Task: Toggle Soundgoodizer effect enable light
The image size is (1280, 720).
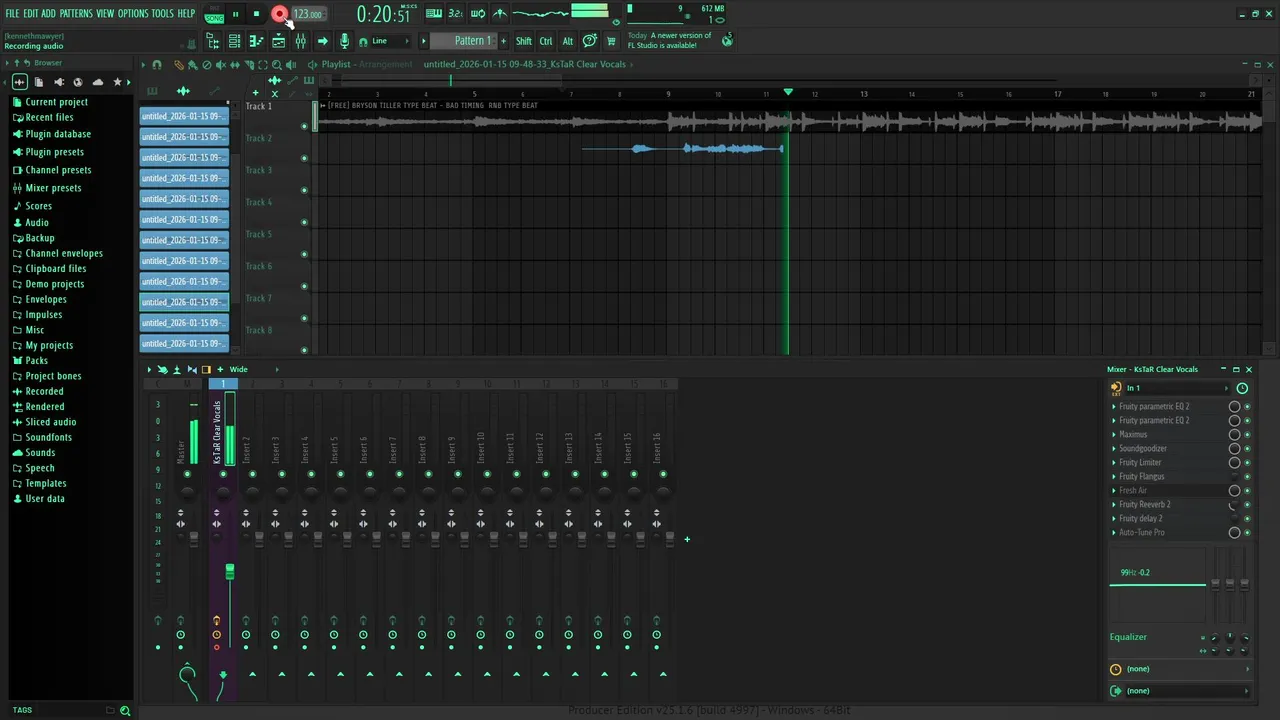Action: (x=1247, y=449)
